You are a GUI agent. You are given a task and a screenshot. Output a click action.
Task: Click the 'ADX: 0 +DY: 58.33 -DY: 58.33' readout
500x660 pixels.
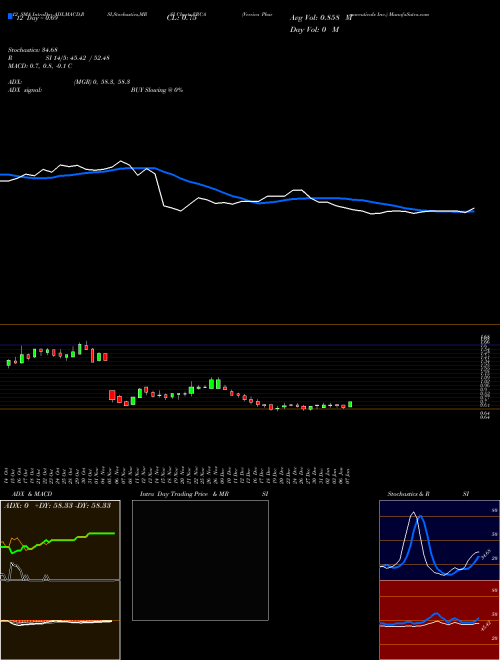57,505
